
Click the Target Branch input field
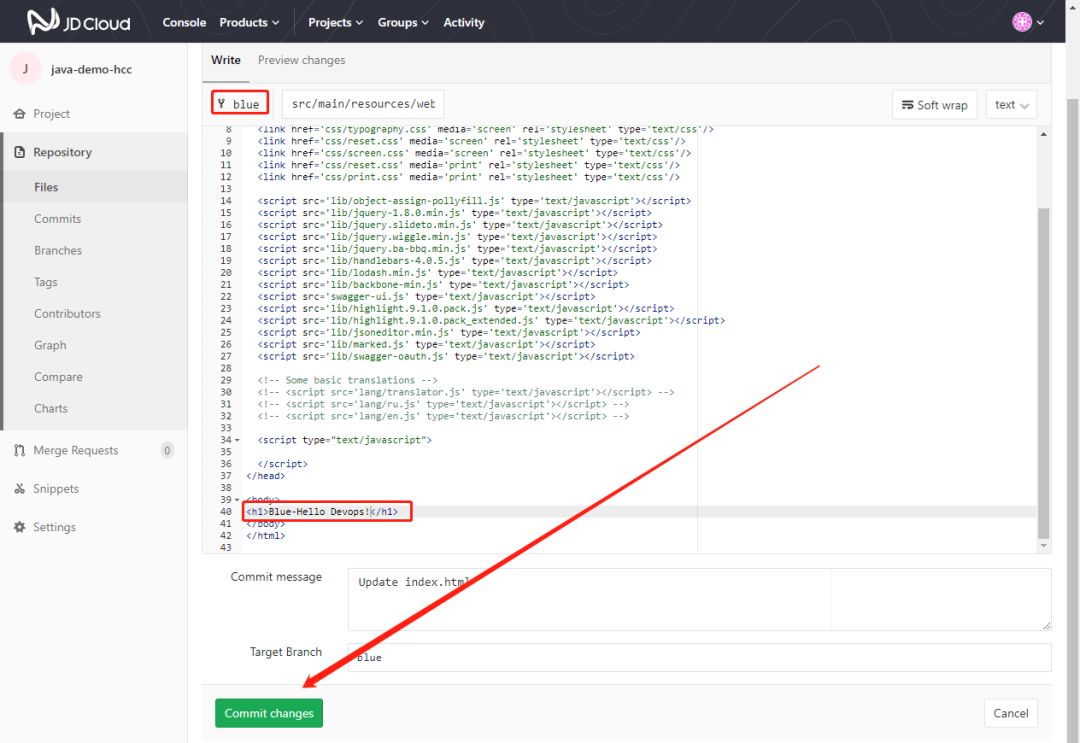[699, 657]
